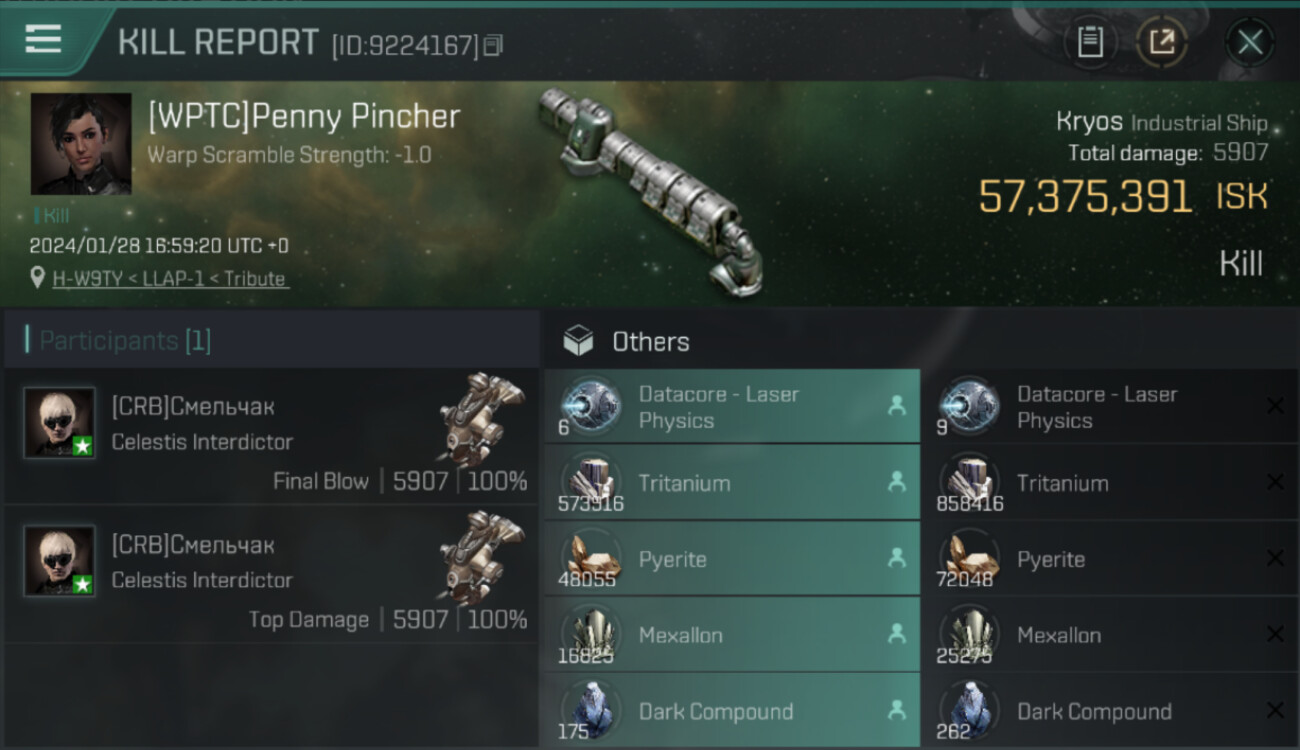Click the dropped Mexallon person icon
The image size is (1300, 750).
896,634
